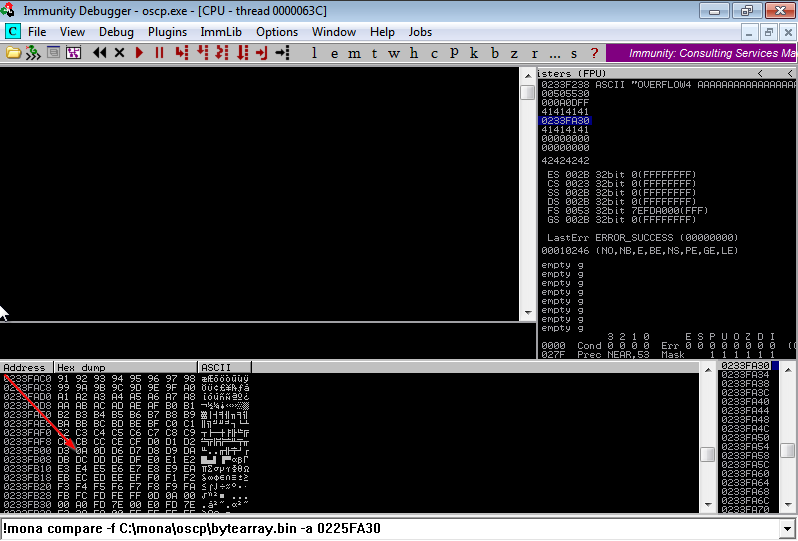The image size is (798, 541).
Task: Click the Trace into toolbar icon
Action: 222,52
